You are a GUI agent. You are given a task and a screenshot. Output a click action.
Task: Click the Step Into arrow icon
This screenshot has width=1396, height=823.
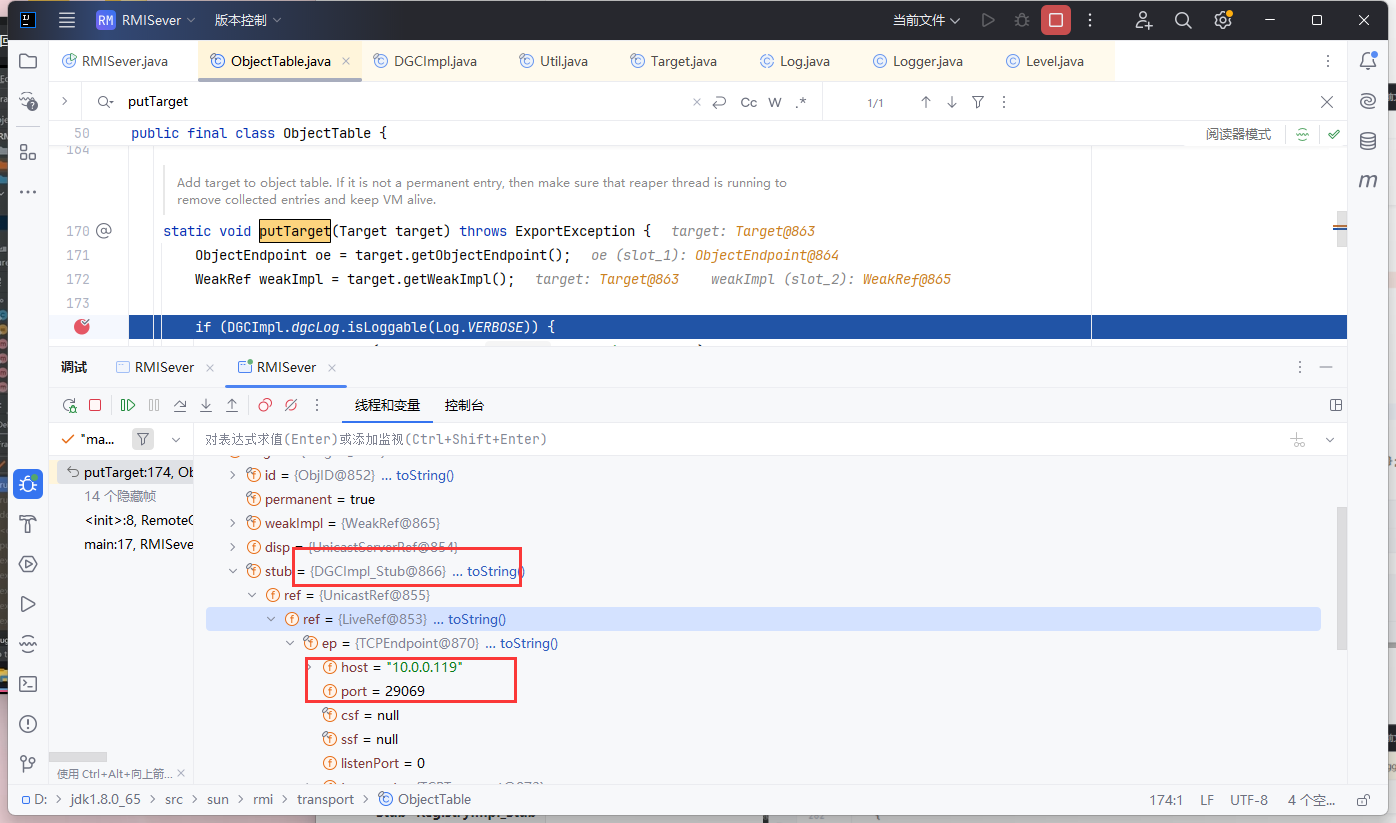click(206, 405)
